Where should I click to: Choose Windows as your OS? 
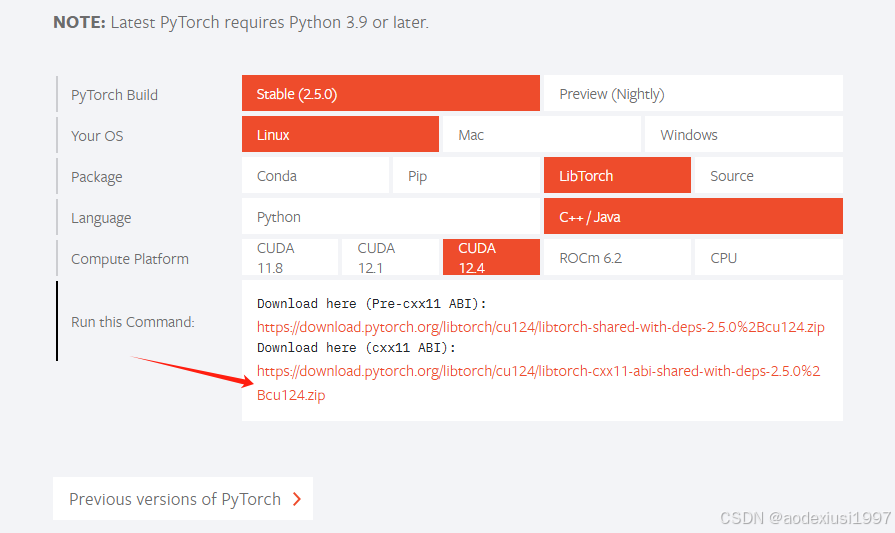tap(744, 134)
